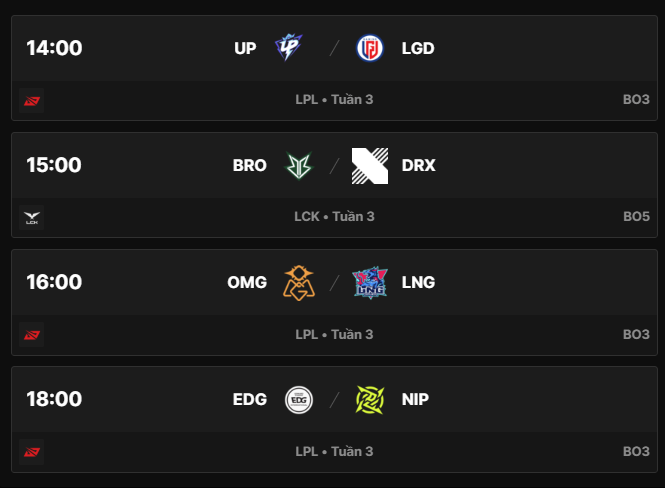The image size is (665, 488).
Task: Click the DRX team logo
Action: pos(370,165)
